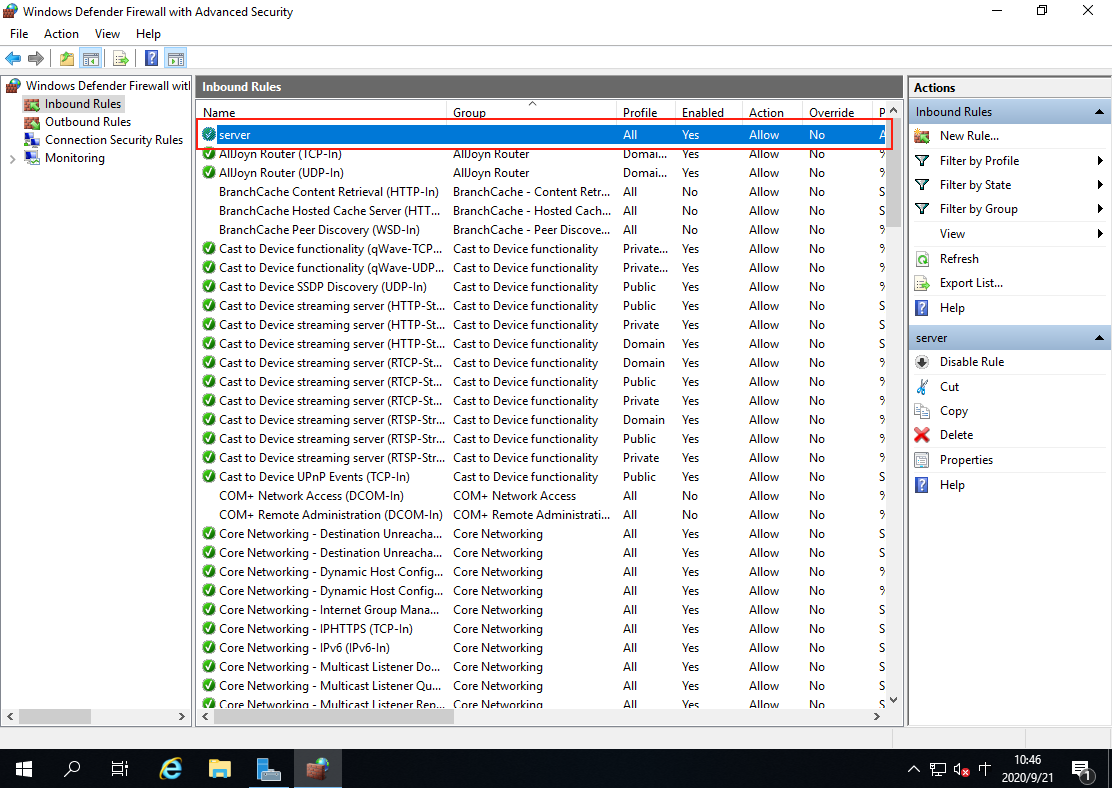Click the Filter by State funnel icon
The height and width of the screenshot is (788, 1112).
coord(922,185)
